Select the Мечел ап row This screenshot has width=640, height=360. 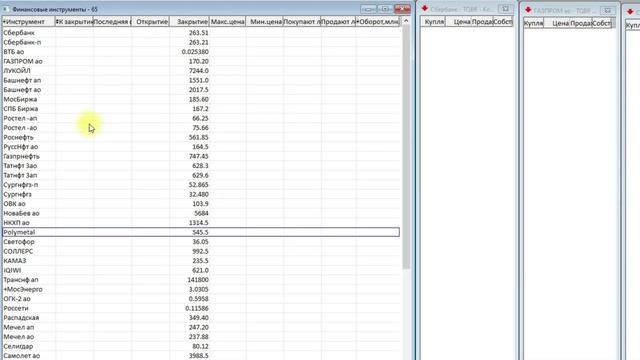tap(201, 327)
